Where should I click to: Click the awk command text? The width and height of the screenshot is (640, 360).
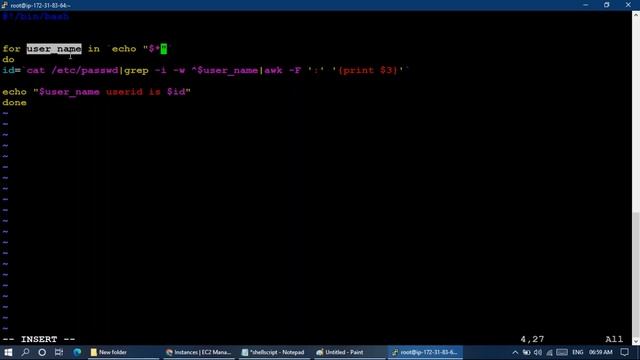[273, 70]
